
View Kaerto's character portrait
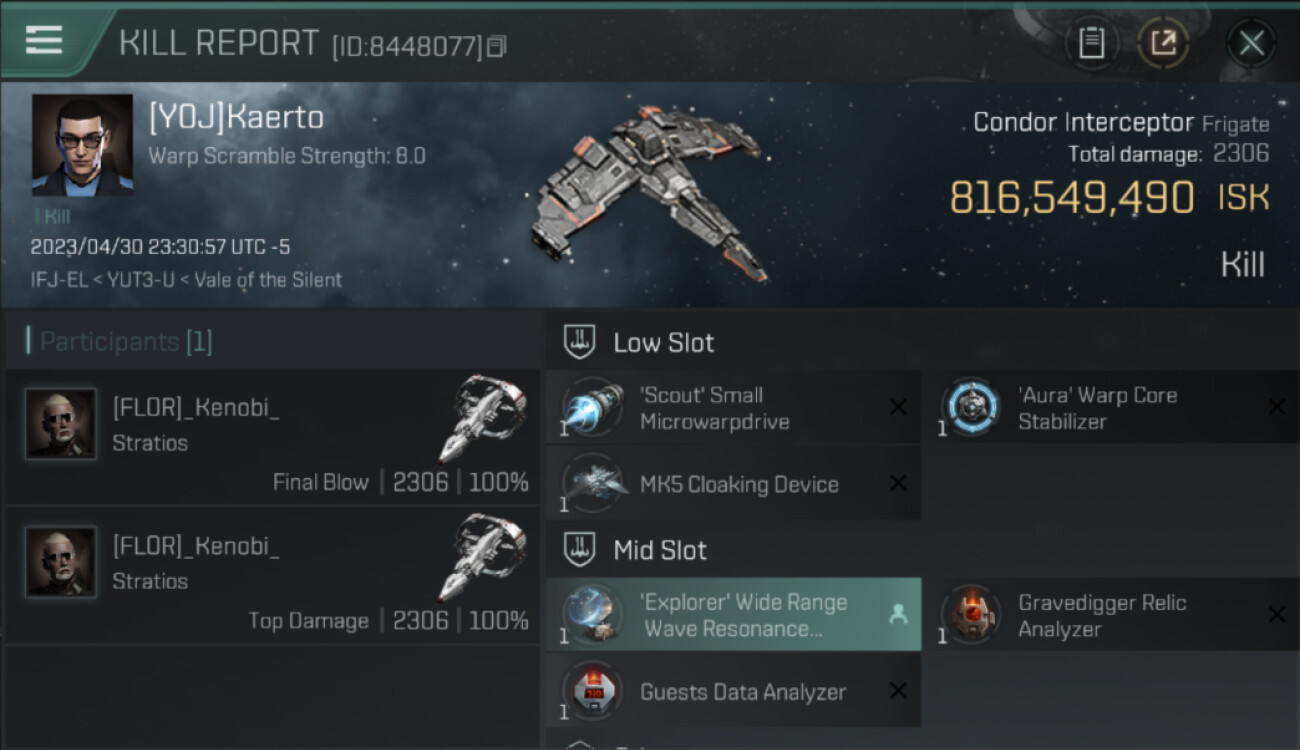tap(82, 145)
